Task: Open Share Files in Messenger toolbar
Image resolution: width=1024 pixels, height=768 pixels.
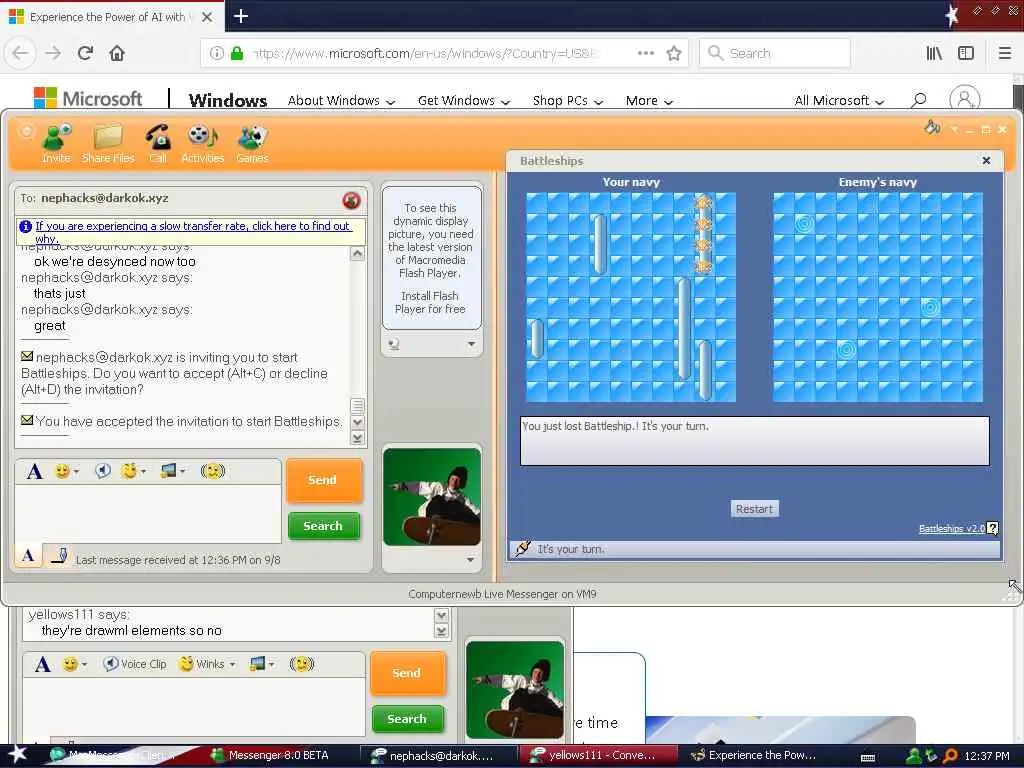Action: pos(108,144)
